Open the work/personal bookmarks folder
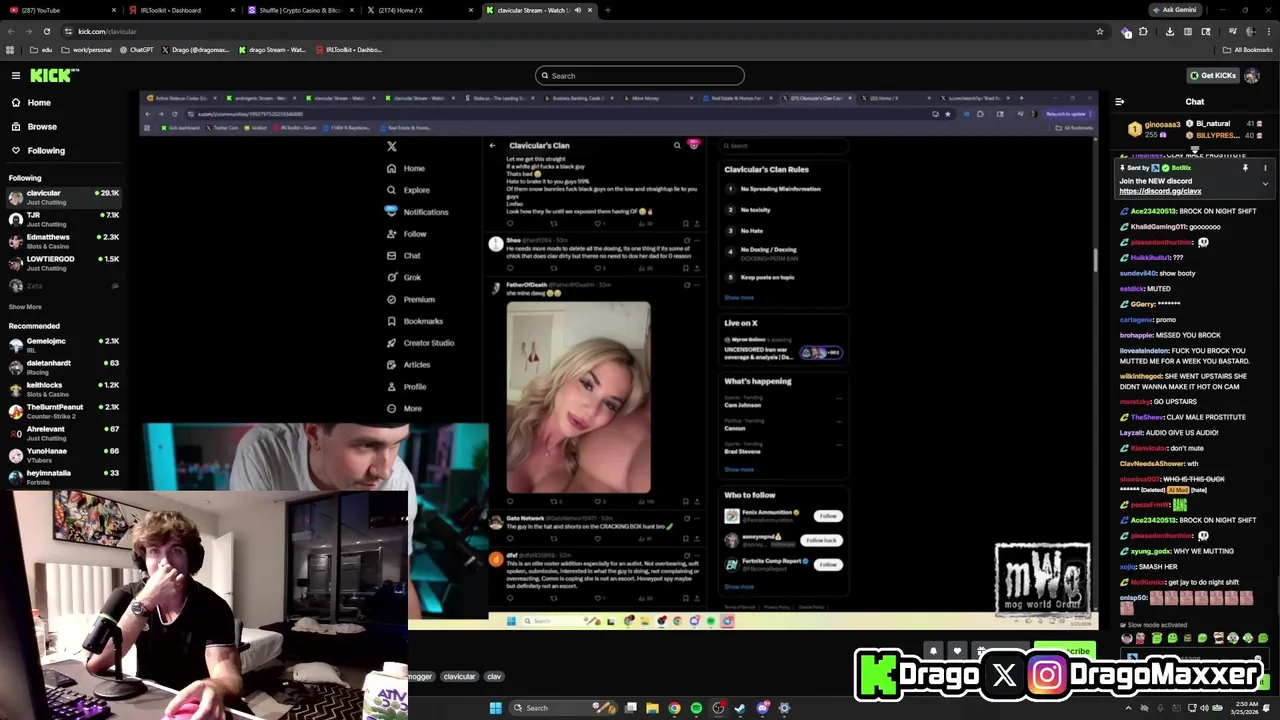The width and height of the screenshot is (1280, 720). point(87,49)
